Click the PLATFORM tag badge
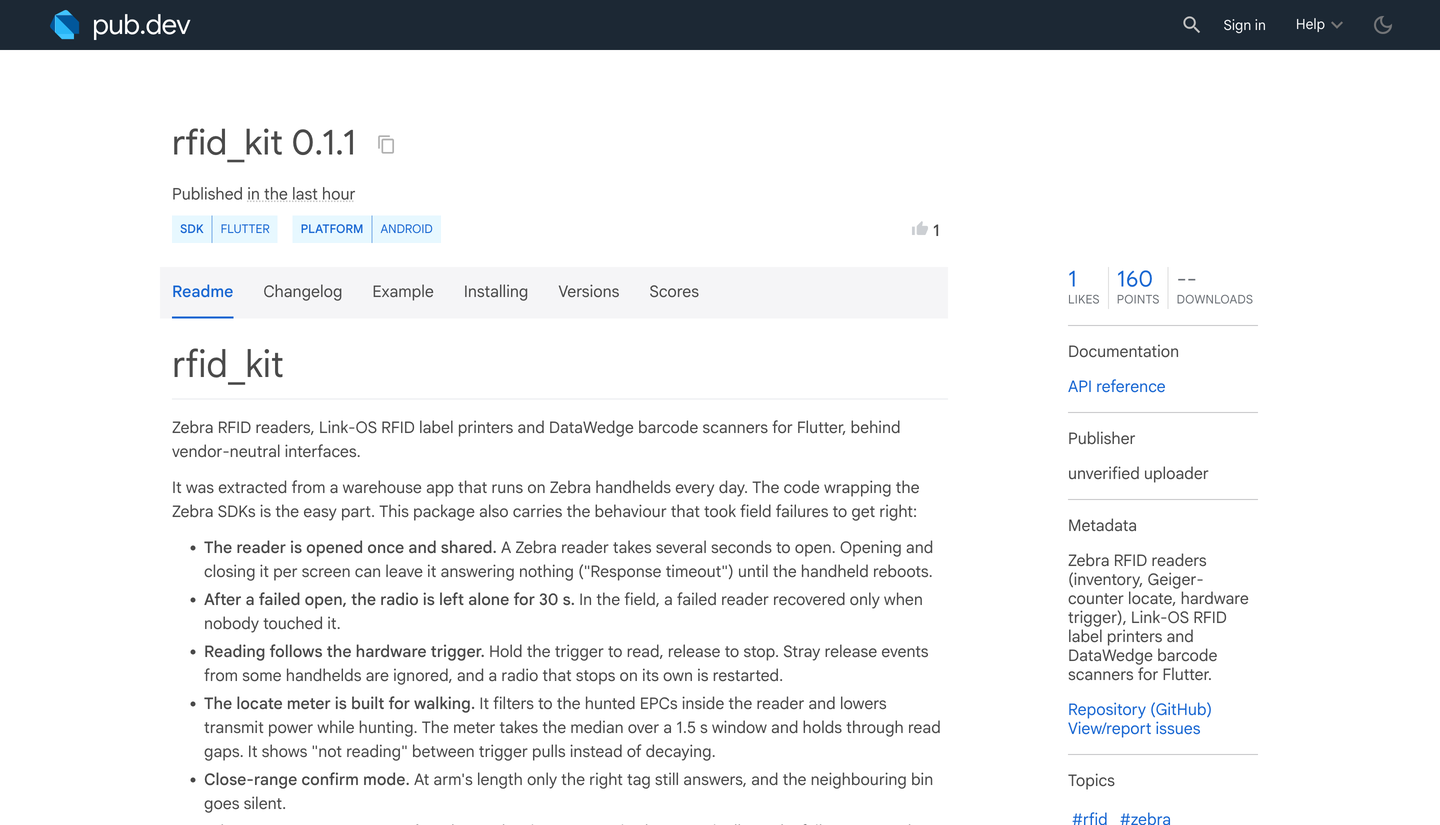The height and width of the screenshot is (825, 1440). pyautogui.click(x=332, y=229)
